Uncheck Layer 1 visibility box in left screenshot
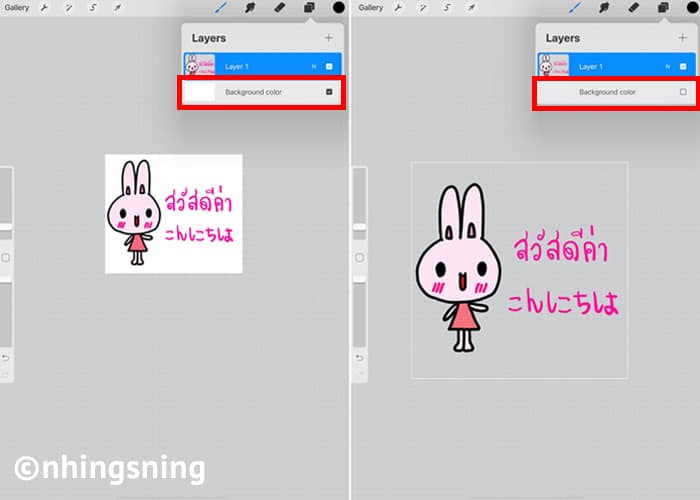 coord(329,67)
